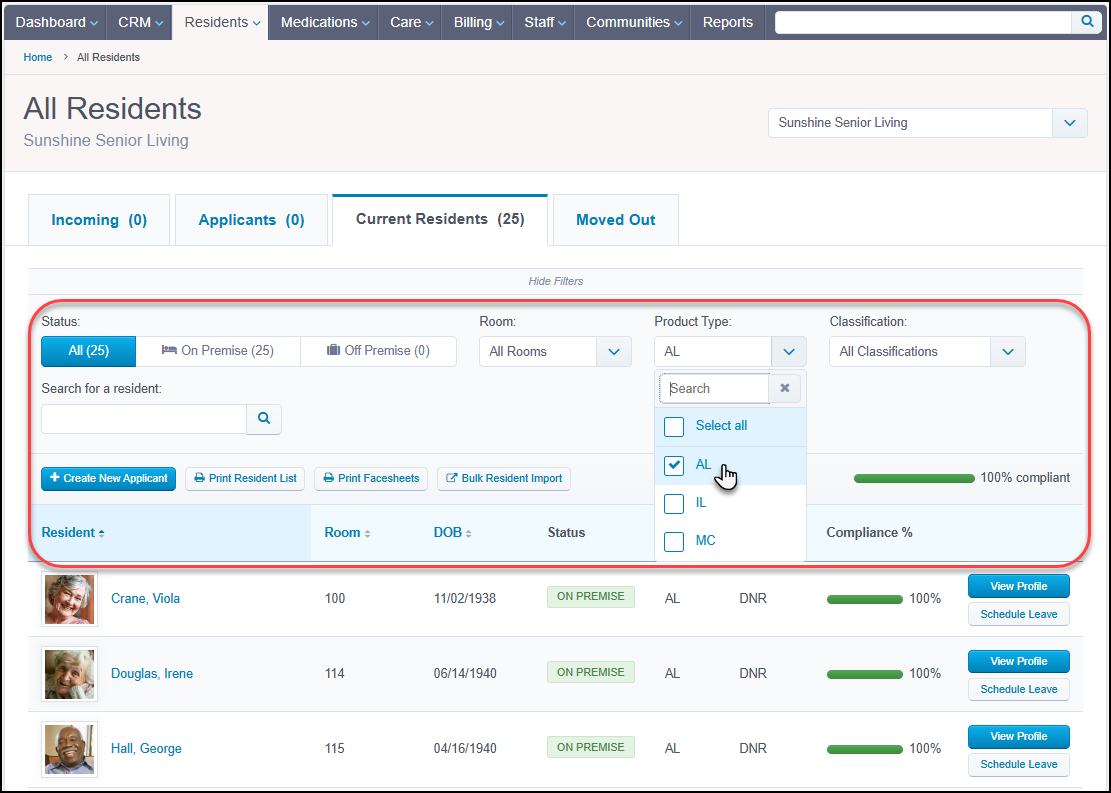
Task: Clear the Product Type search with the X icon
Action: tap(785, 388)
